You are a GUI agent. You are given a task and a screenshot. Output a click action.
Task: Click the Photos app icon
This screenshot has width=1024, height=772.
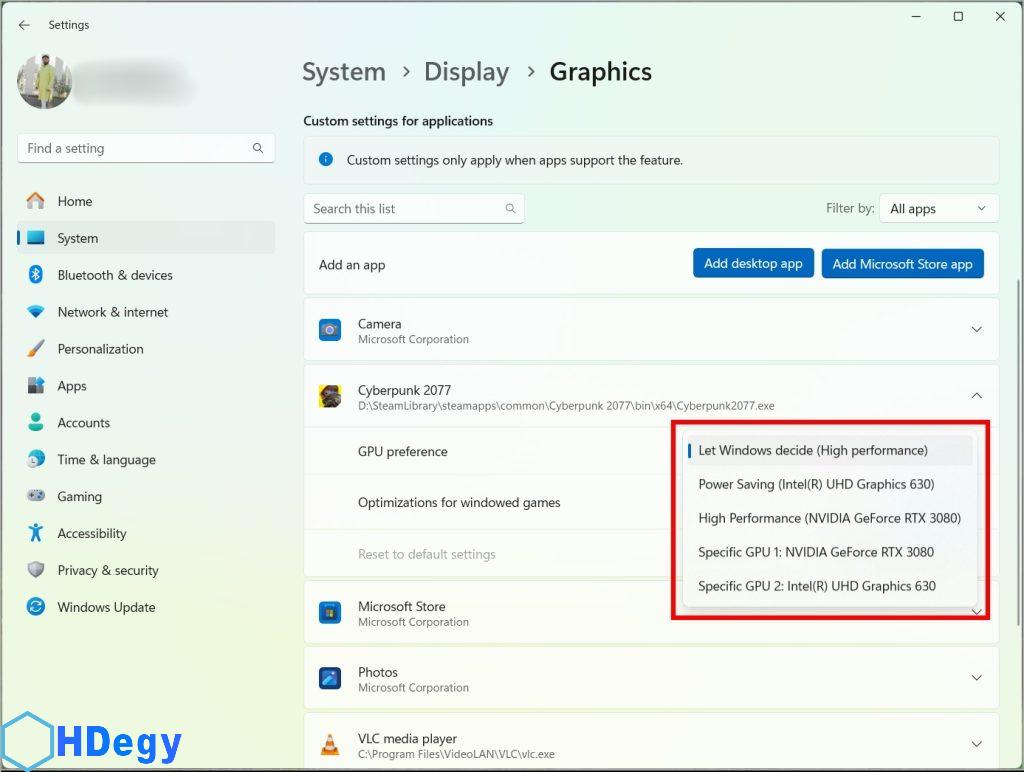click(330, 679)
